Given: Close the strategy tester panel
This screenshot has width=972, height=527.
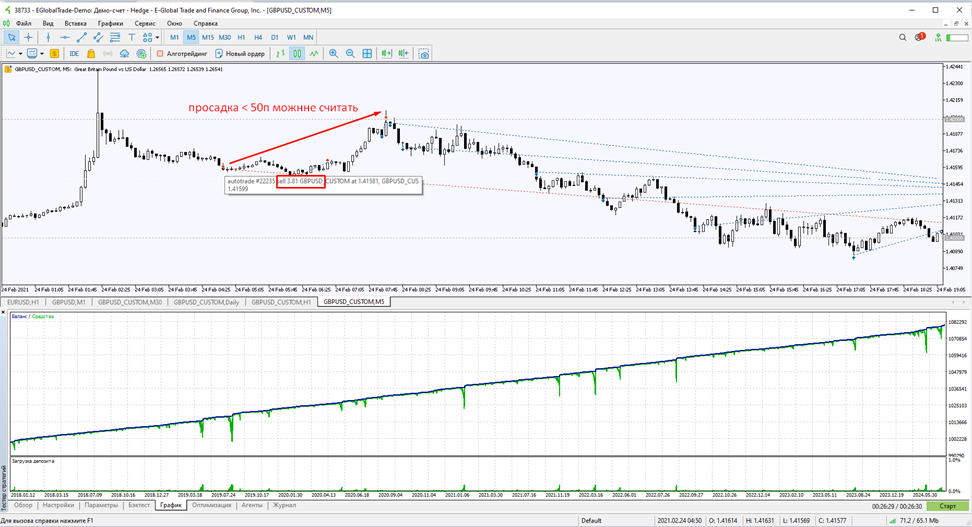Looking at the screenshot, I should (x=4, y=312).
